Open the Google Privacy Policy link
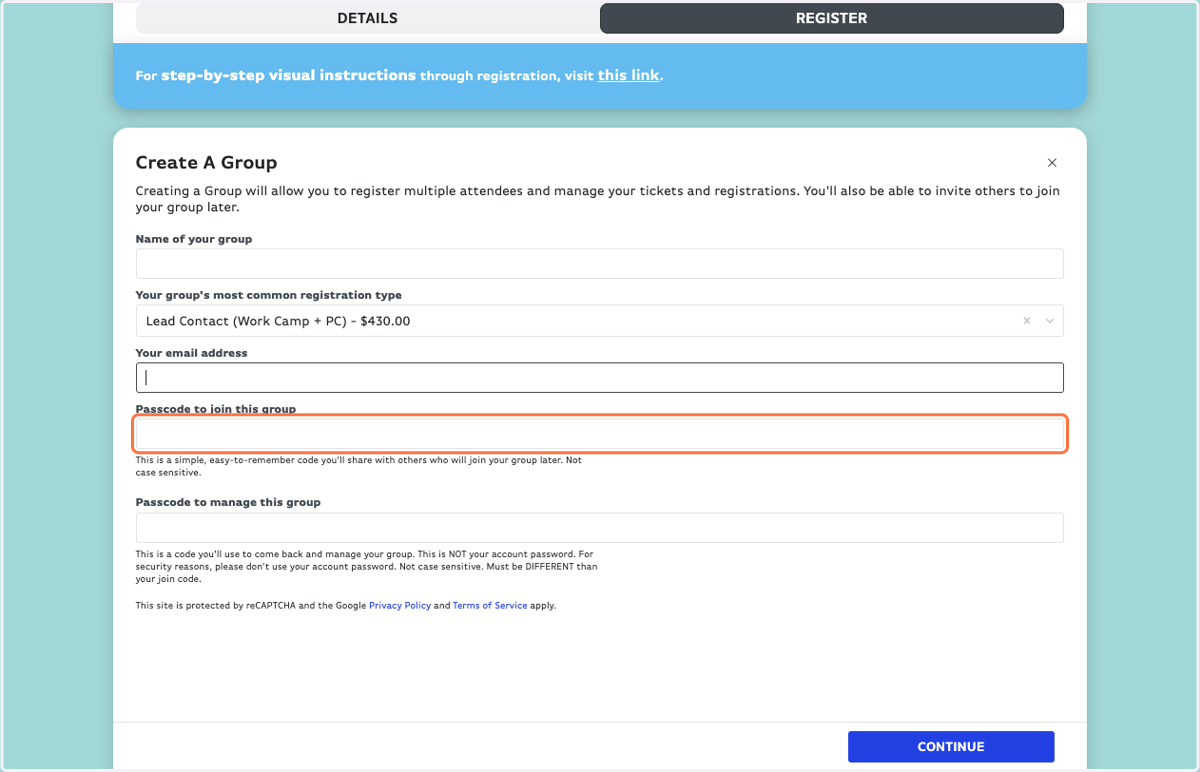This screenshot has height=772, width=1200. pyautogui.click(x=400, y=606)
